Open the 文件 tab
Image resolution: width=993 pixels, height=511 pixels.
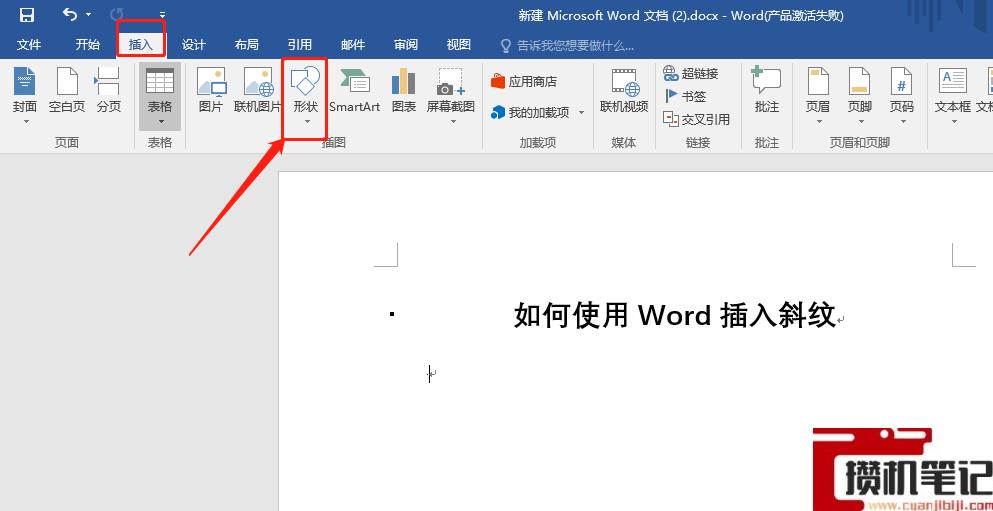[28, 44]
